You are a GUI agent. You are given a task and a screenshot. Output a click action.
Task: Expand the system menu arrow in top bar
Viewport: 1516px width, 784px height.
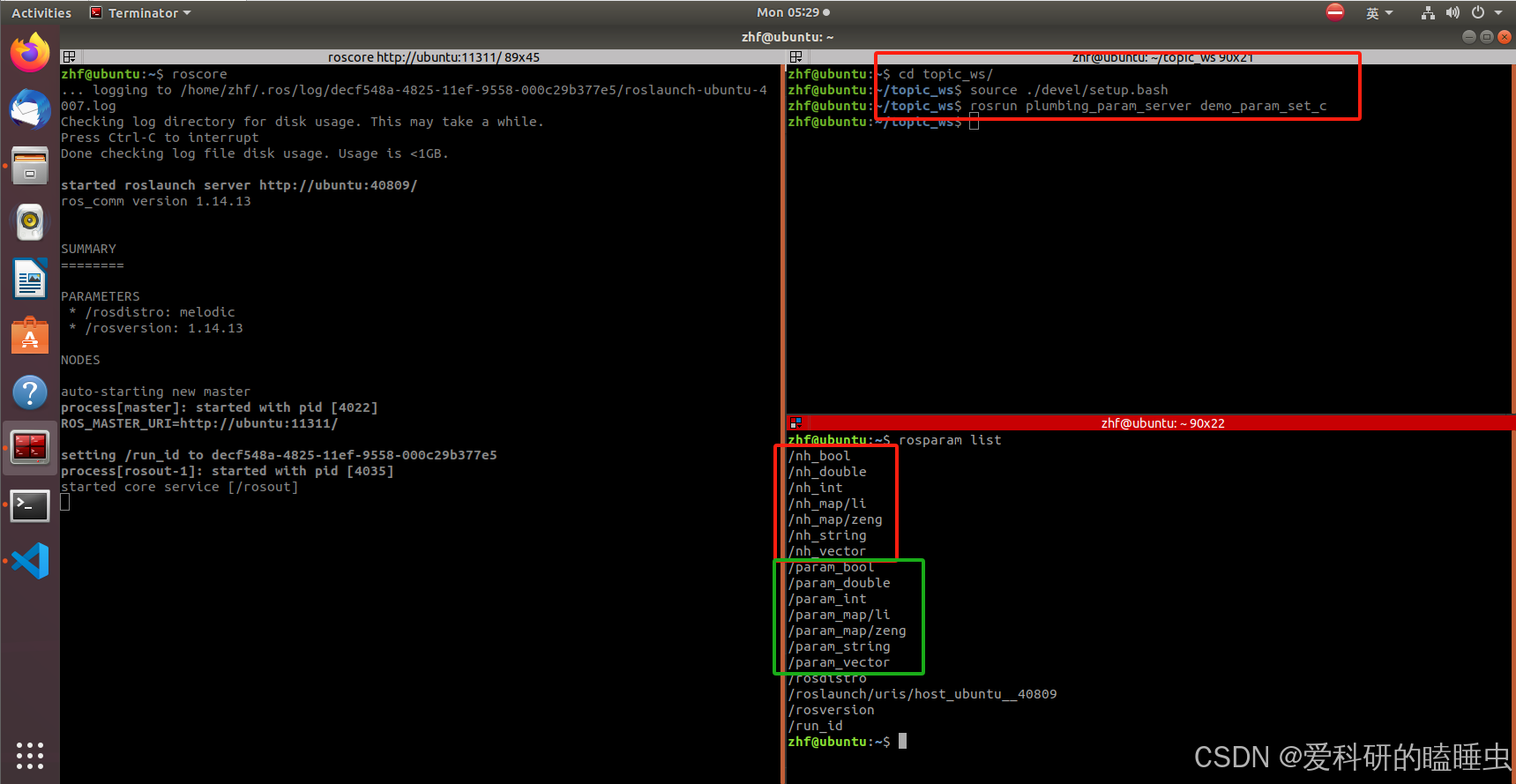[x=1498, y=12]
